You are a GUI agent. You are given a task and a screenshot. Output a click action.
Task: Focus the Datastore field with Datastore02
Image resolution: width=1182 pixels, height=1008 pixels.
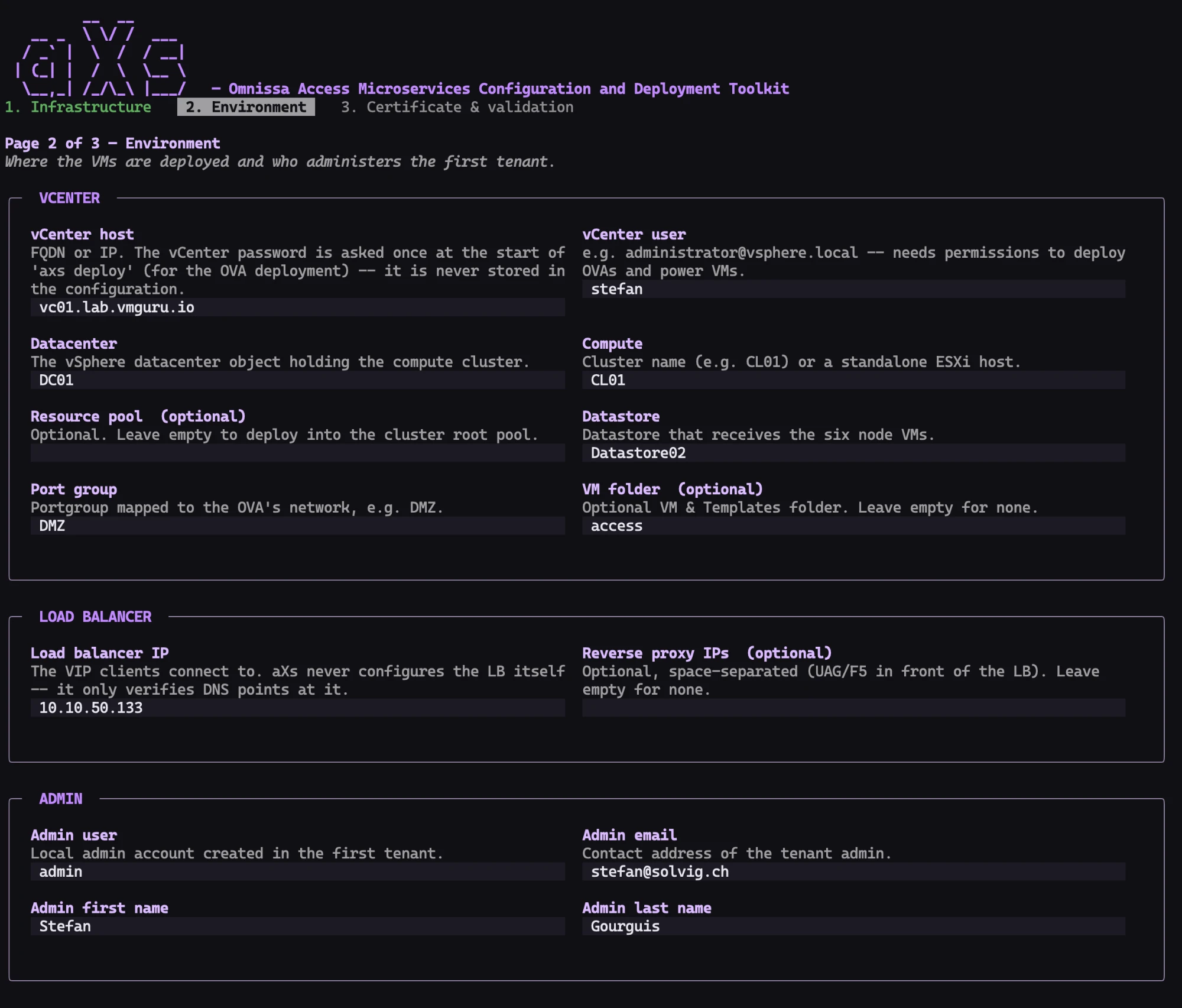pyautogui.click(x=853, y=453)
